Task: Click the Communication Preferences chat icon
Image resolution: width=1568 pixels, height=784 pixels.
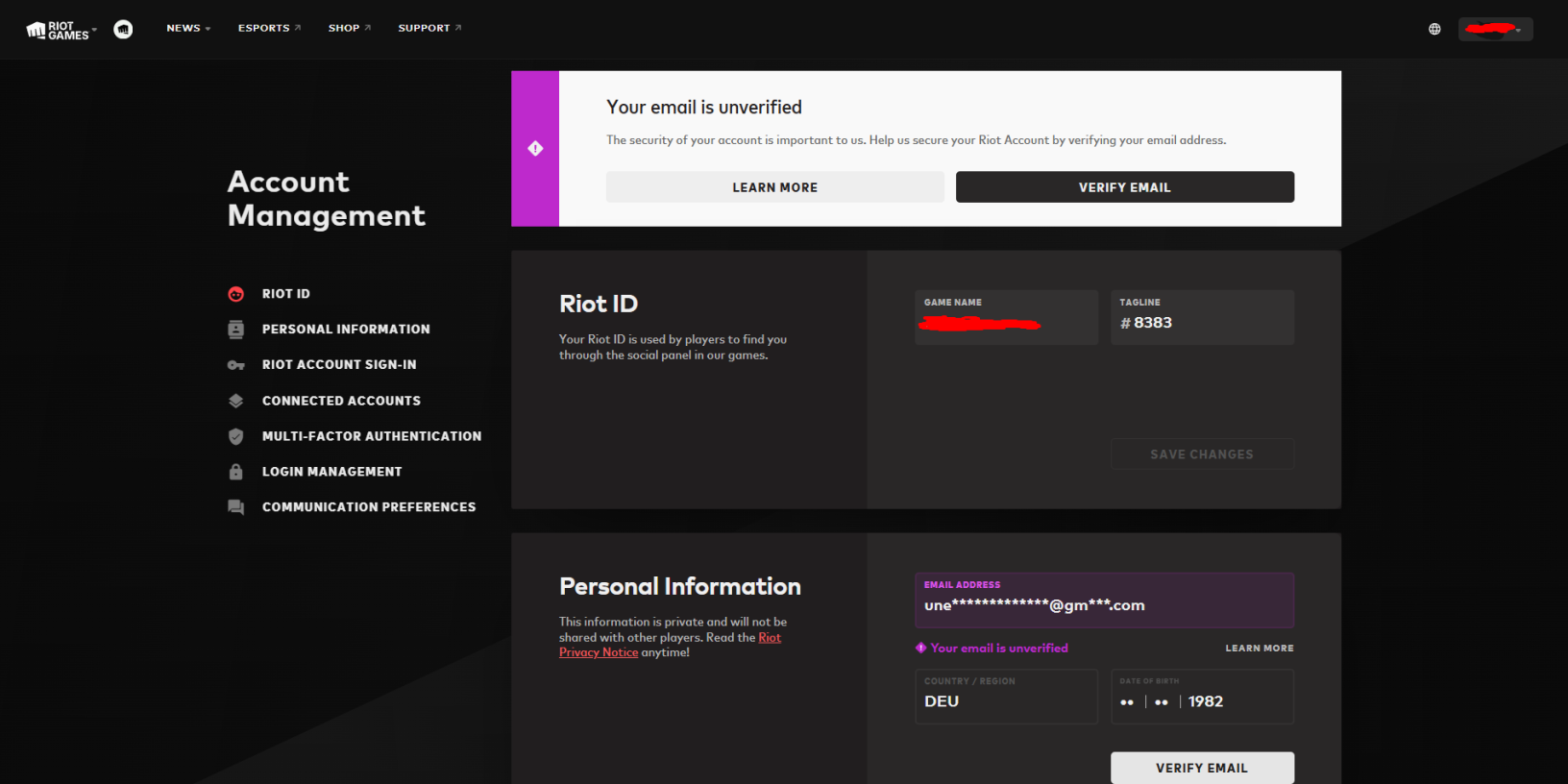Action: [x=235, y=507]
